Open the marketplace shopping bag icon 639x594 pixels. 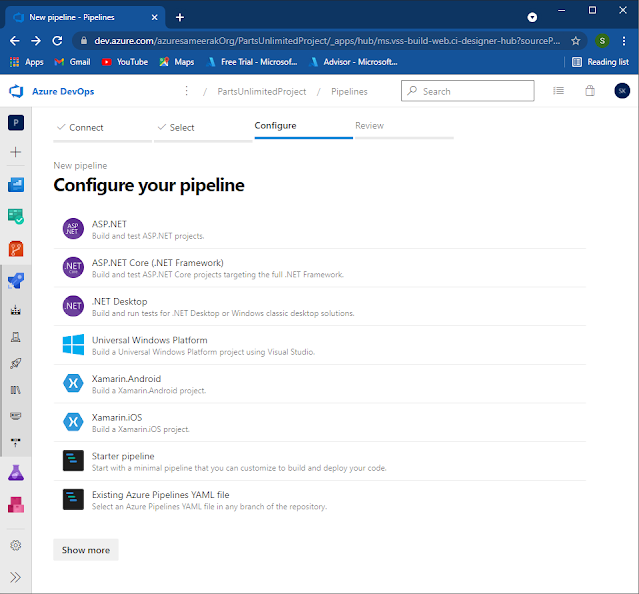(590, 90)
